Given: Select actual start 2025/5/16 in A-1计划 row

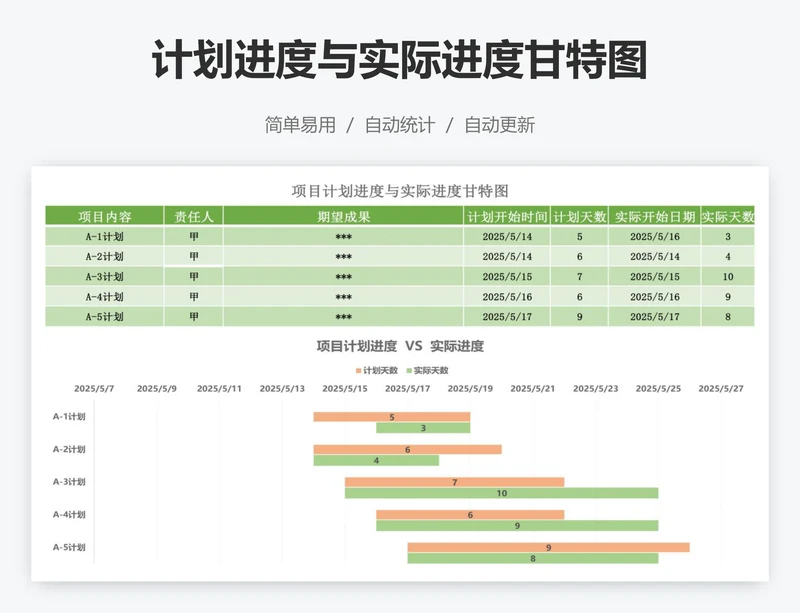Looking at the screenshot, I should (x=655, y=236).
